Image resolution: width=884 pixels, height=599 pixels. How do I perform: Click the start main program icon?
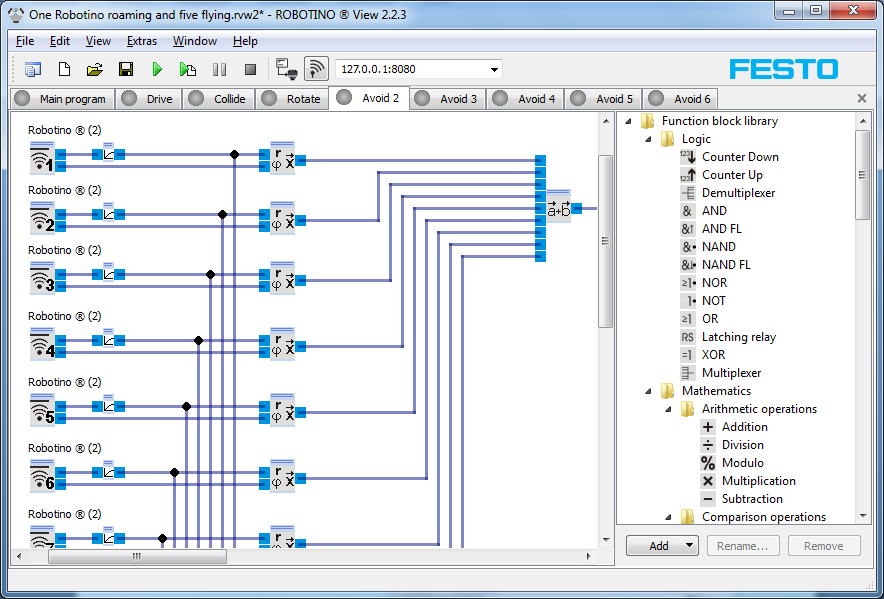tap(188, 69)
